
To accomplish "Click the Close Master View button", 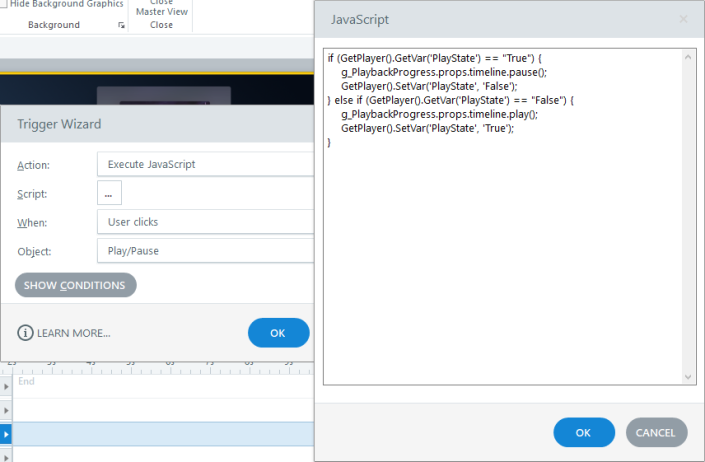I will pyautogui.click(x=160, y=12).
